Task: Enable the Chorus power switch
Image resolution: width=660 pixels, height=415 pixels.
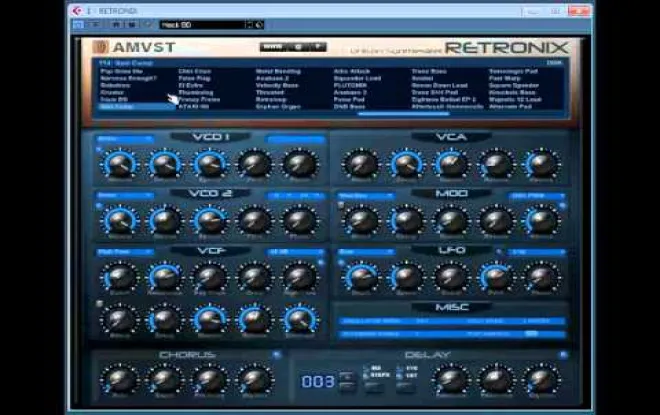Action: click(277, 355)
